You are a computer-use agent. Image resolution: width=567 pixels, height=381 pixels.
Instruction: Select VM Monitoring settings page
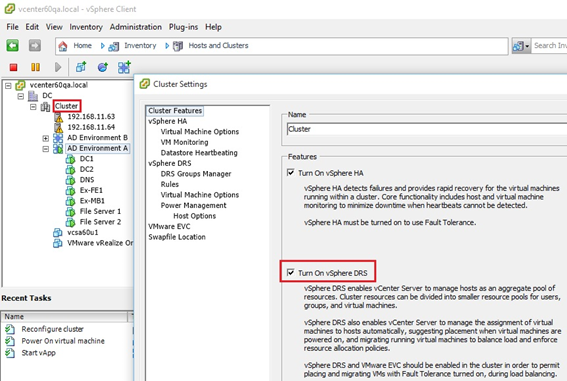coord(184,142)
